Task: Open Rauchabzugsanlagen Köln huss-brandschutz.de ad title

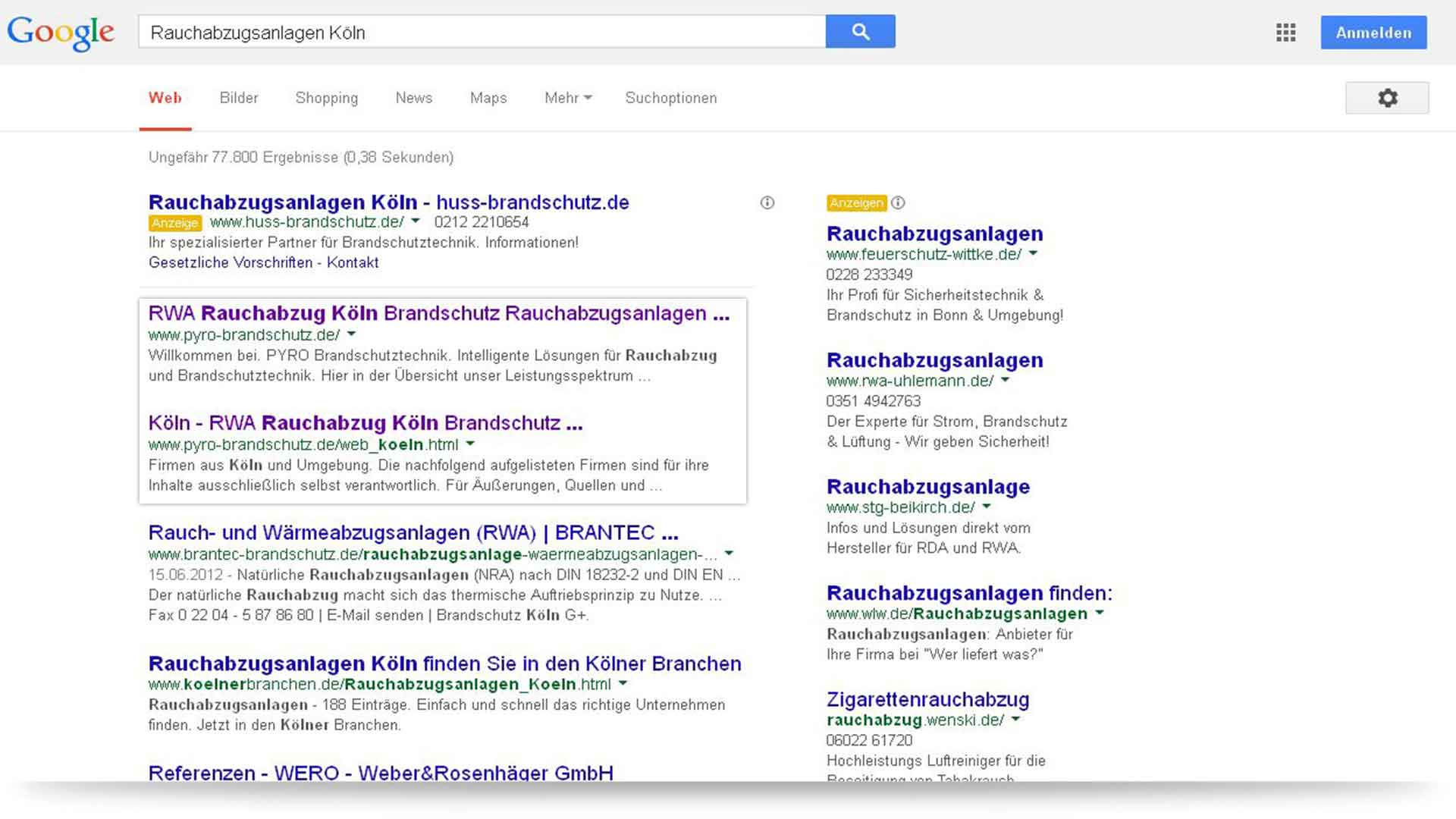Action: [388, 202]
